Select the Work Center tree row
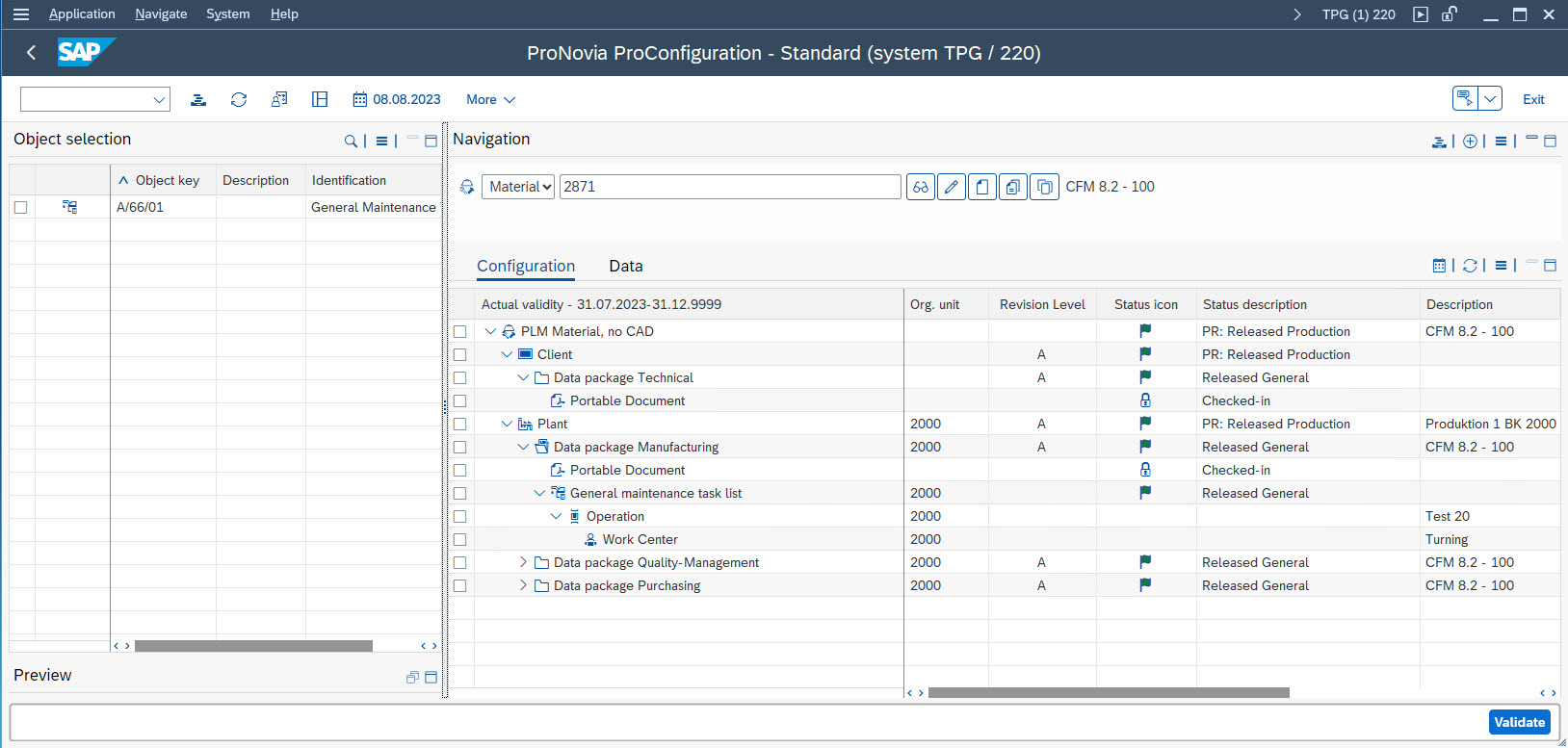This screenshot has width=1568, height=748. (640, 539)
